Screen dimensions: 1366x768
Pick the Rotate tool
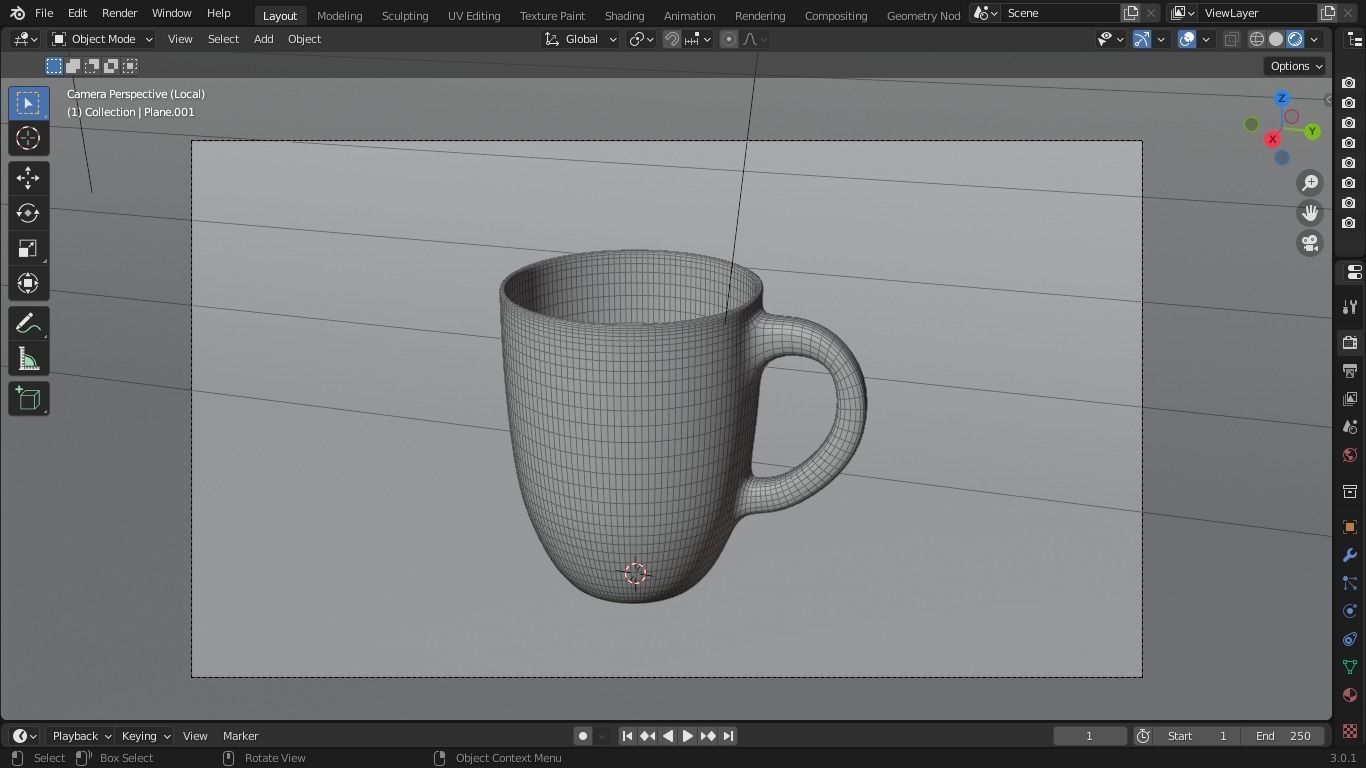pyautogui.click(x=28, y=213)
